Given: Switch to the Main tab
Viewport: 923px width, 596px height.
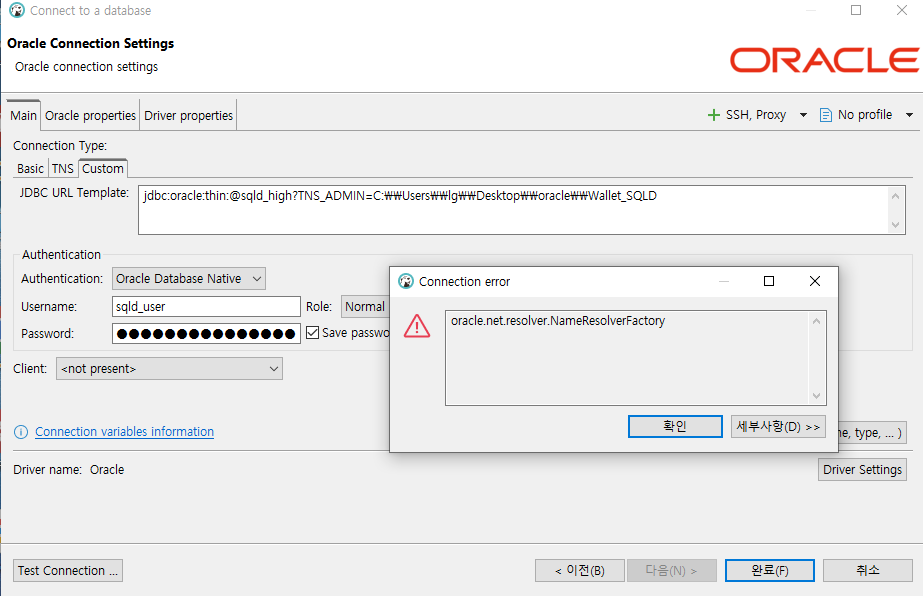Looking at the screenshot, I should pyautogui.click(x=23, y=115).
